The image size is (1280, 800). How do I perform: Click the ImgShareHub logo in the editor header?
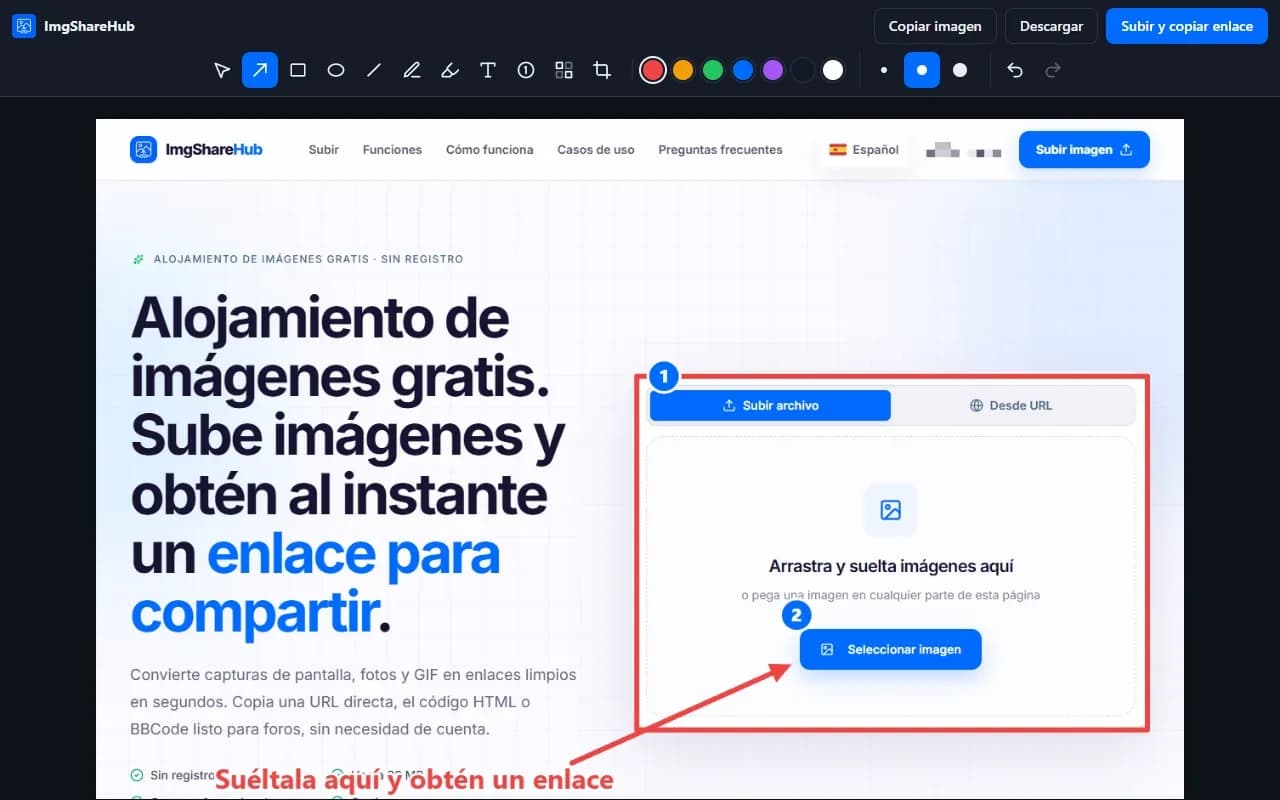point(74,26)
